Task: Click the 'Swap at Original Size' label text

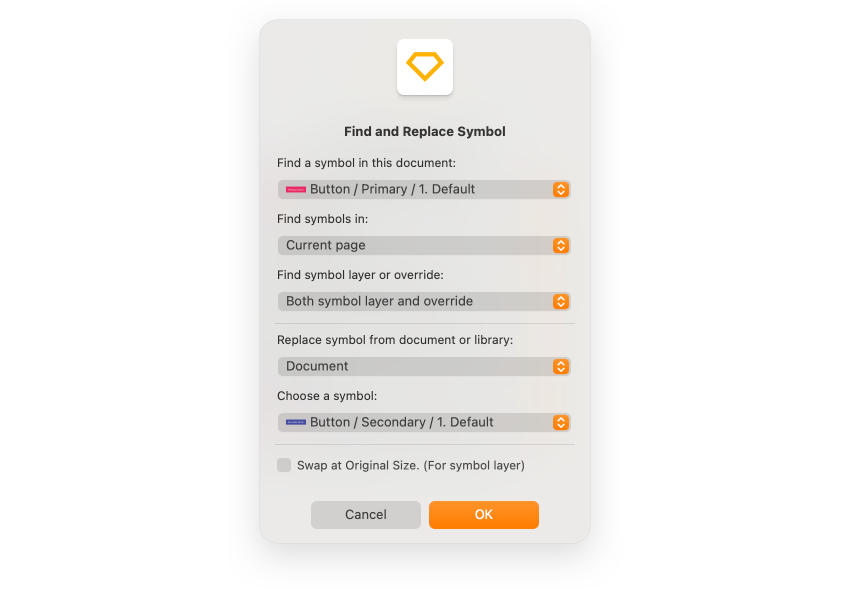Action: point(411,465)
